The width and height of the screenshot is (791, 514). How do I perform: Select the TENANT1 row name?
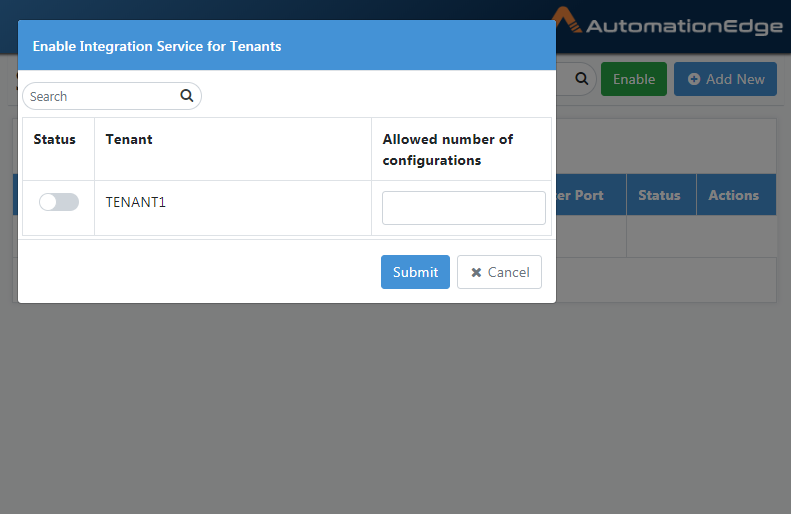coord(136,202)
